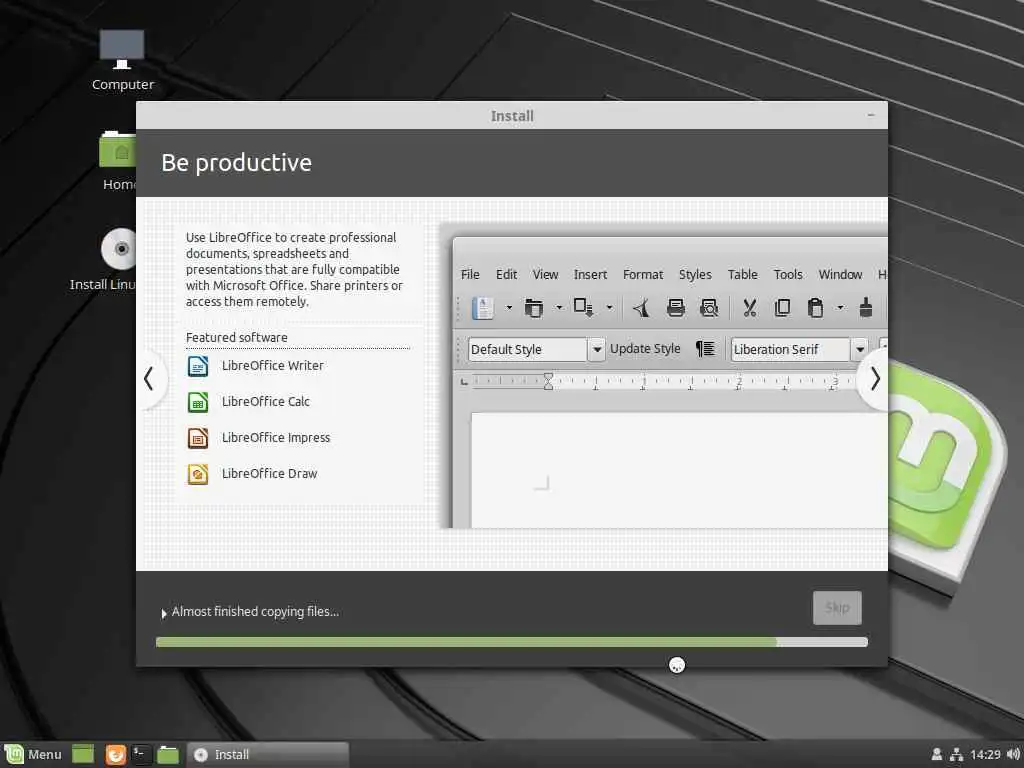Open the Window menu in the Writer preview
Viewport: 1024px width, 768px height.
point(840,274)
